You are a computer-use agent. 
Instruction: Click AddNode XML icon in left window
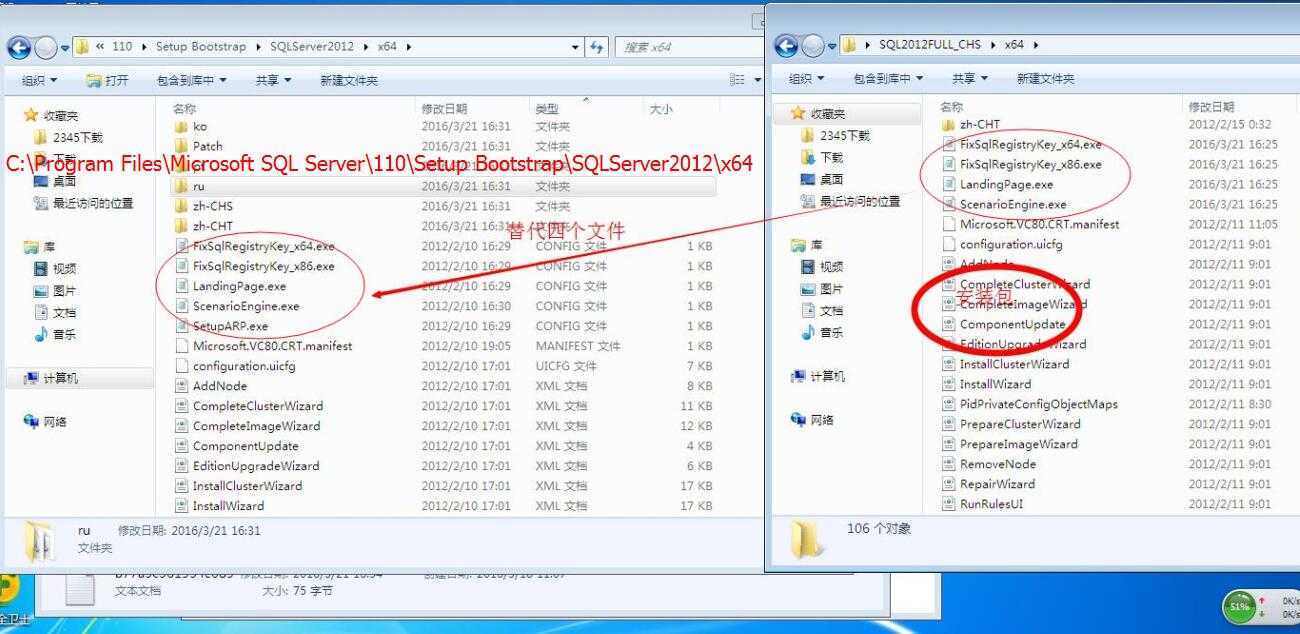(181, 386)
